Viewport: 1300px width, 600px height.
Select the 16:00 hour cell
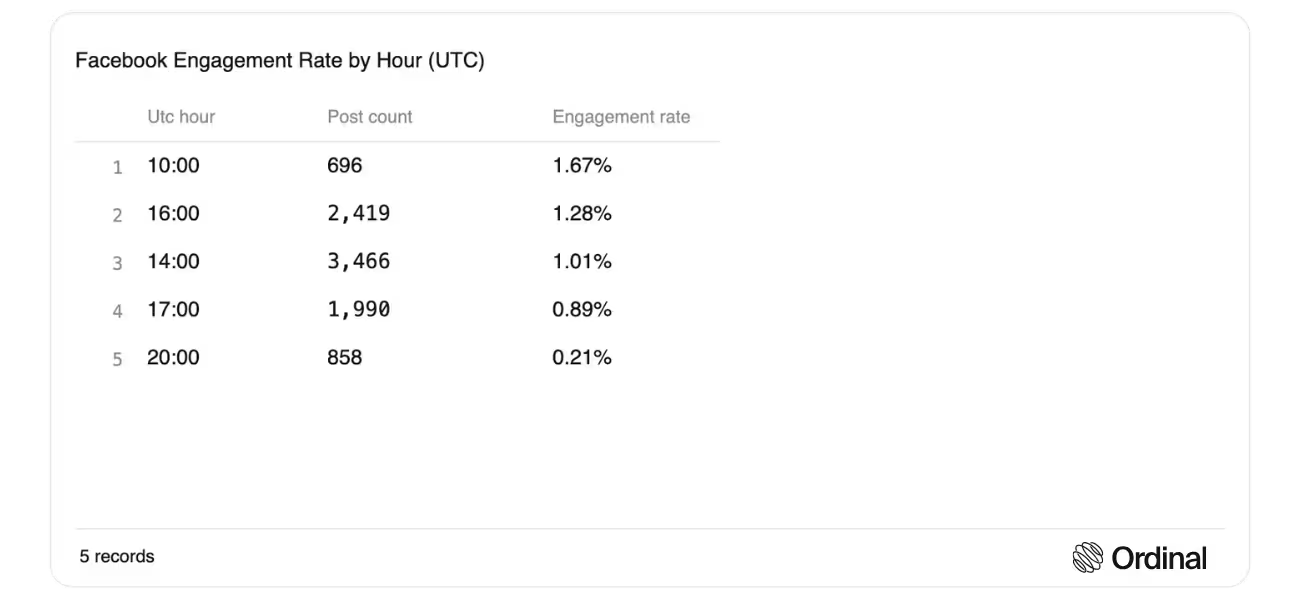point(173,214)
